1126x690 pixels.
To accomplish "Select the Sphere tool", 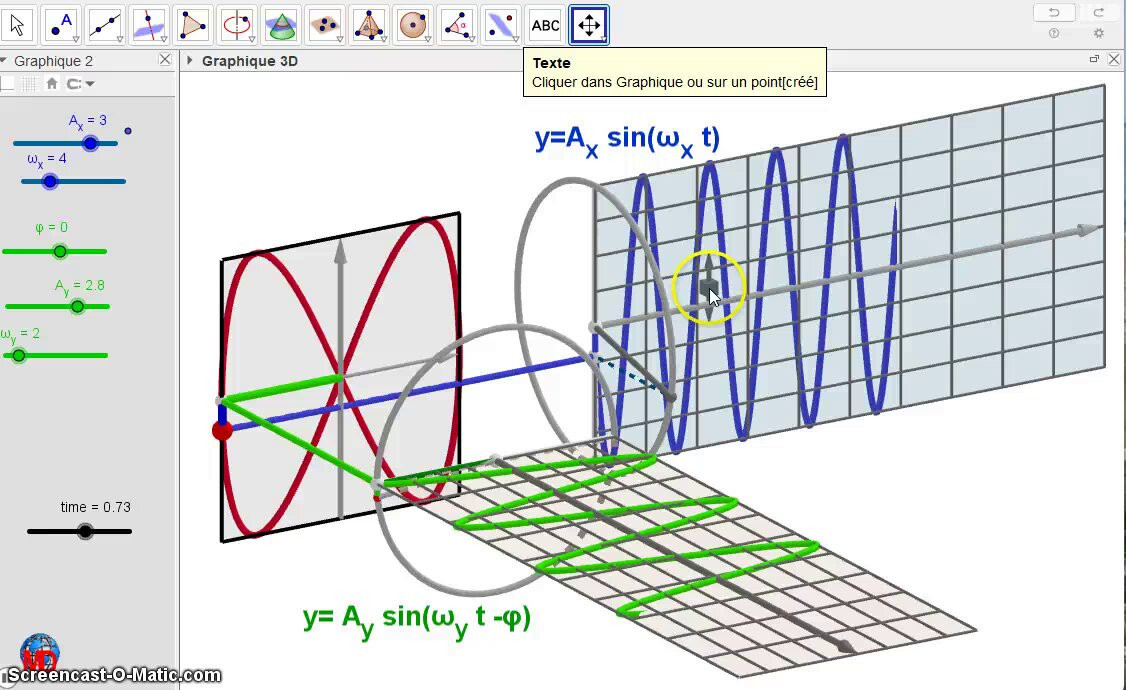I will (413, 25).
